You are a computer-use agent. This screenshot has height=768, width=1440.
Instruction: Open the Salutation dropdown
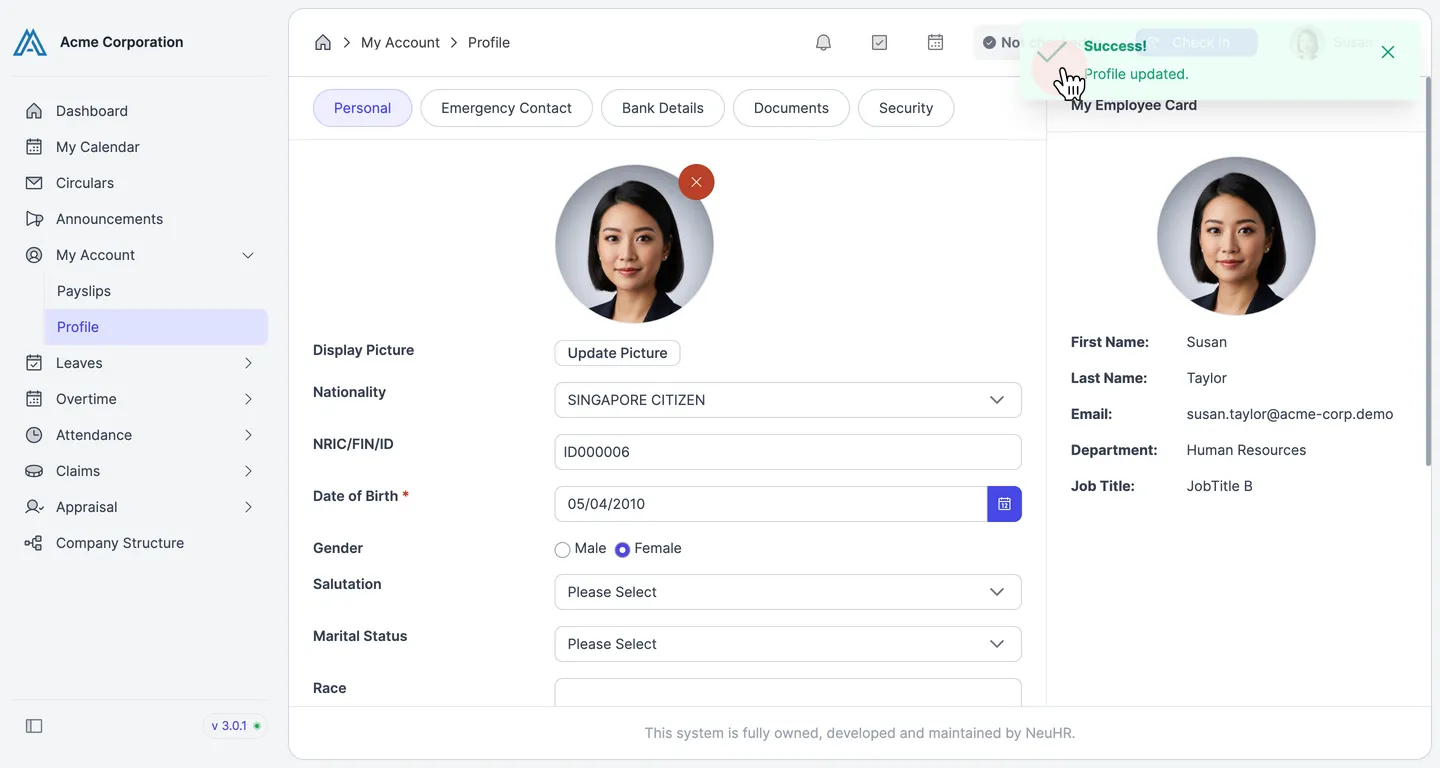pyautogui.click(x=788, y=592)
